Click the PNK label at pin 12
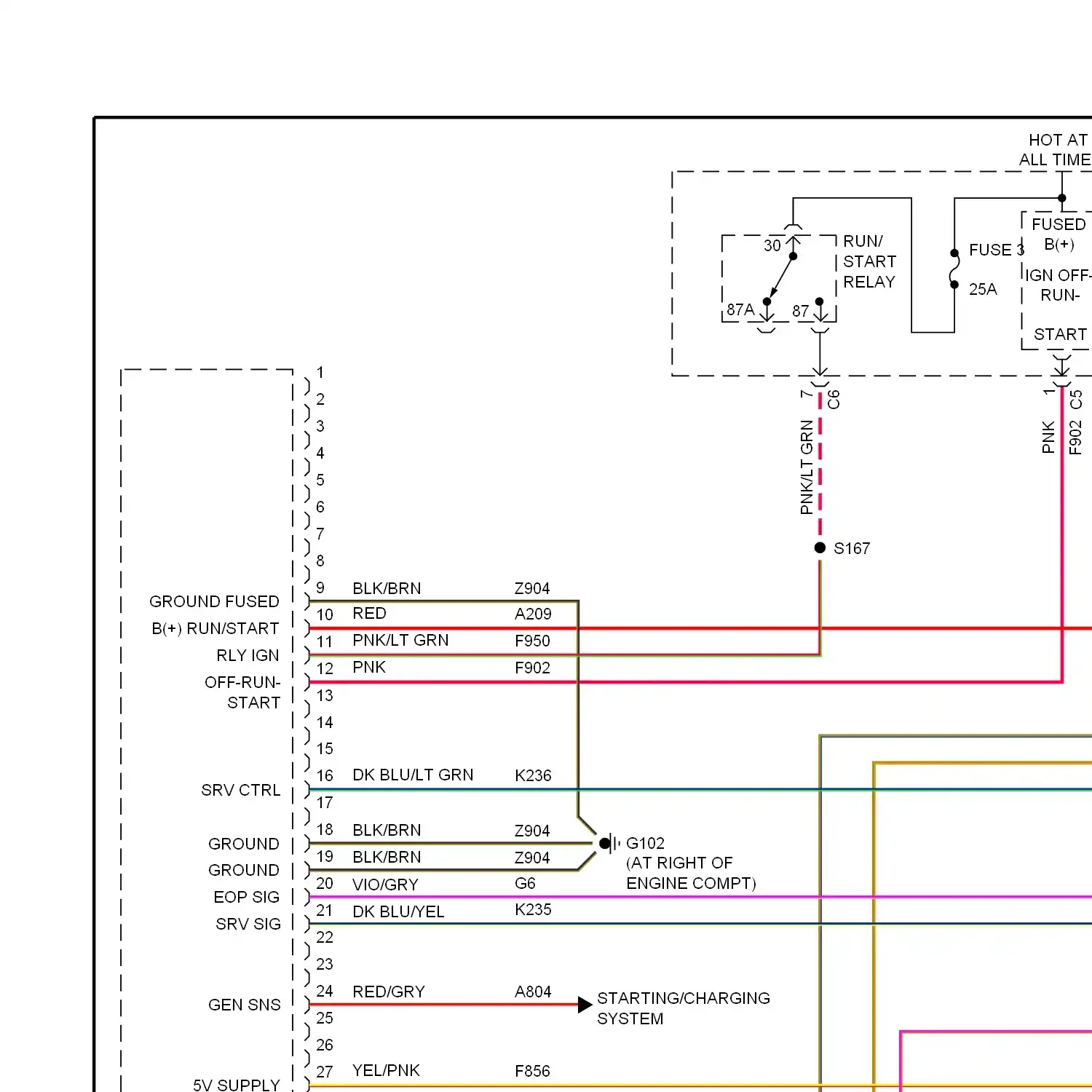 tap(369, 667)
